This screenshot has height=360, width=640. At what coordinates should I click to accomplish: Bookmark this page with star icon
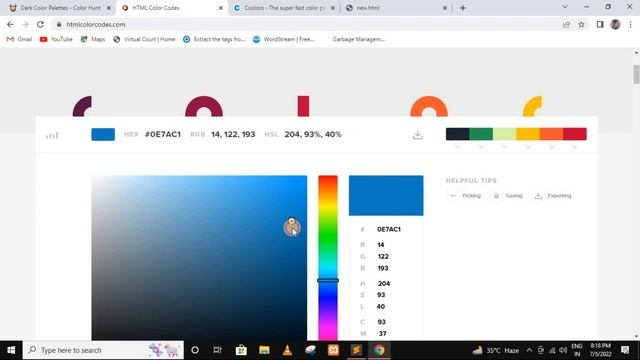click(x=581, y=24)
